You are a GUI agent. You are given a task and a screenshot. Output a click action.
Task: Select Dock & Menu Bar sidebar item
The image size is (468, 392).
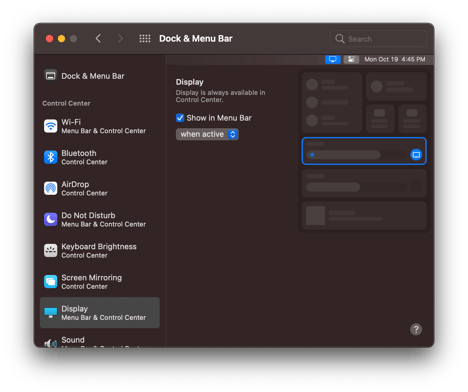(100, 76)
